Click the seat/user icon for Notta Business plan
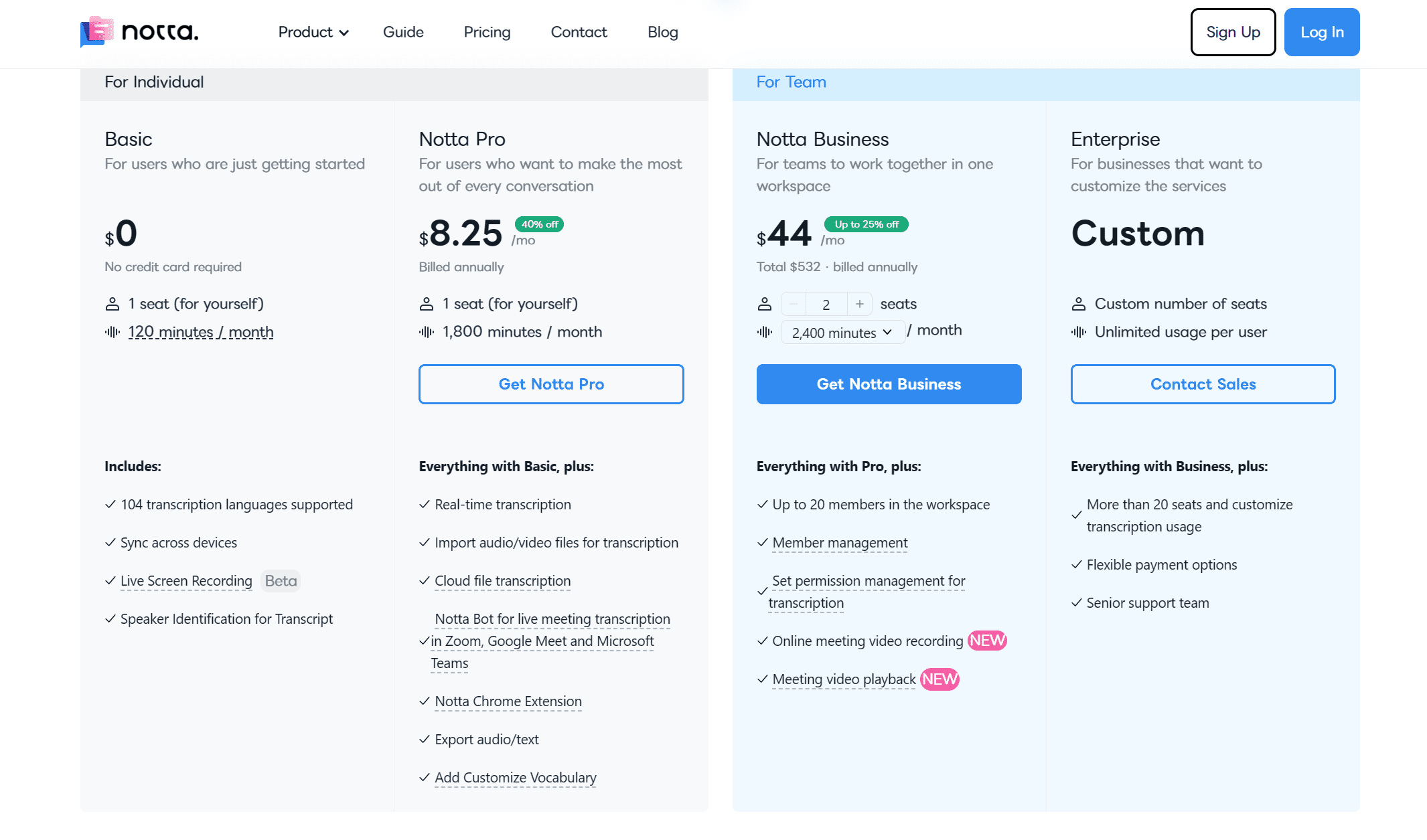The height and width of the screenshot is (840, 1427). point(764,302)
